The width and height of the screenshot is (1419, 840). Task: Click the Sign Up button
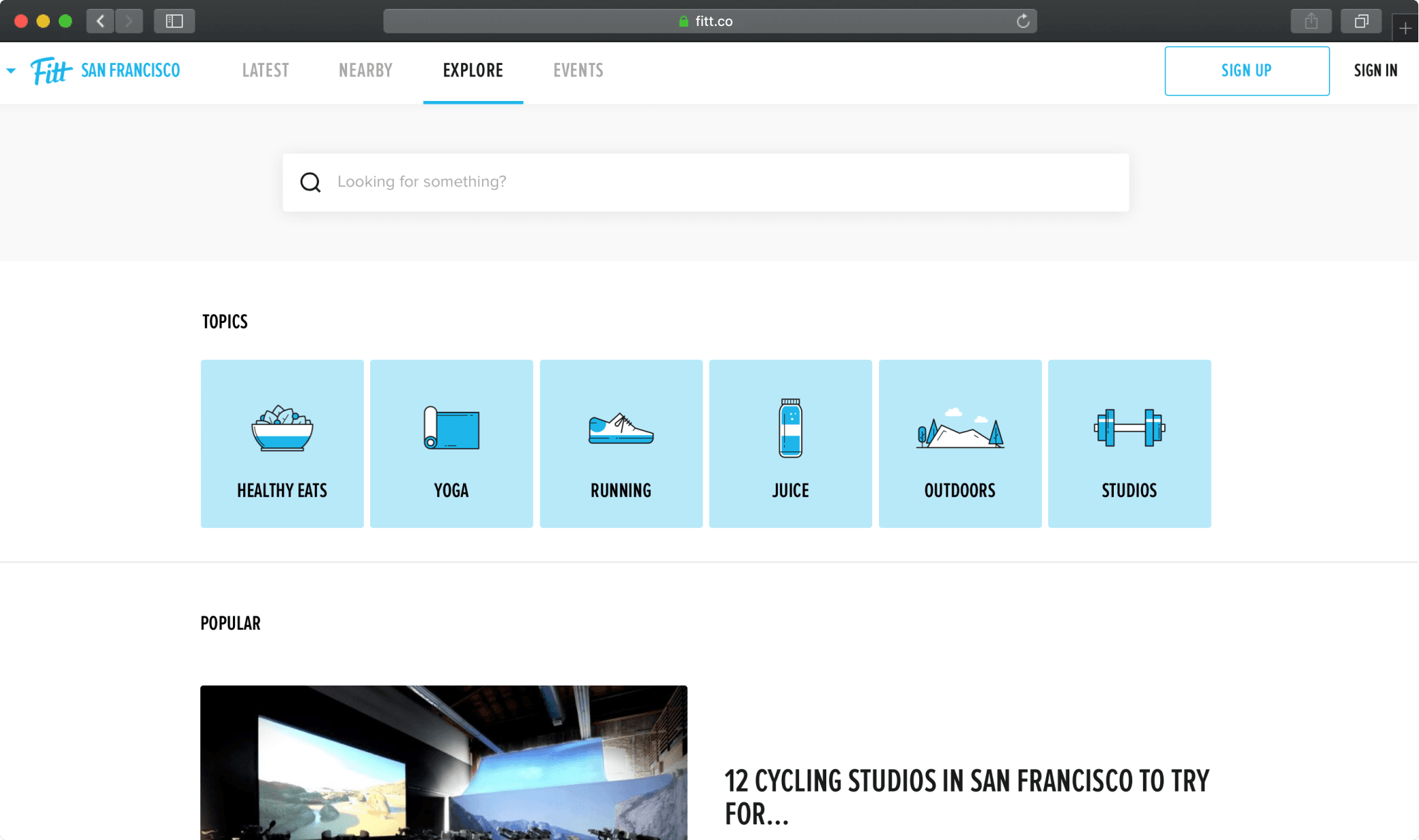tap(1246, 71)
